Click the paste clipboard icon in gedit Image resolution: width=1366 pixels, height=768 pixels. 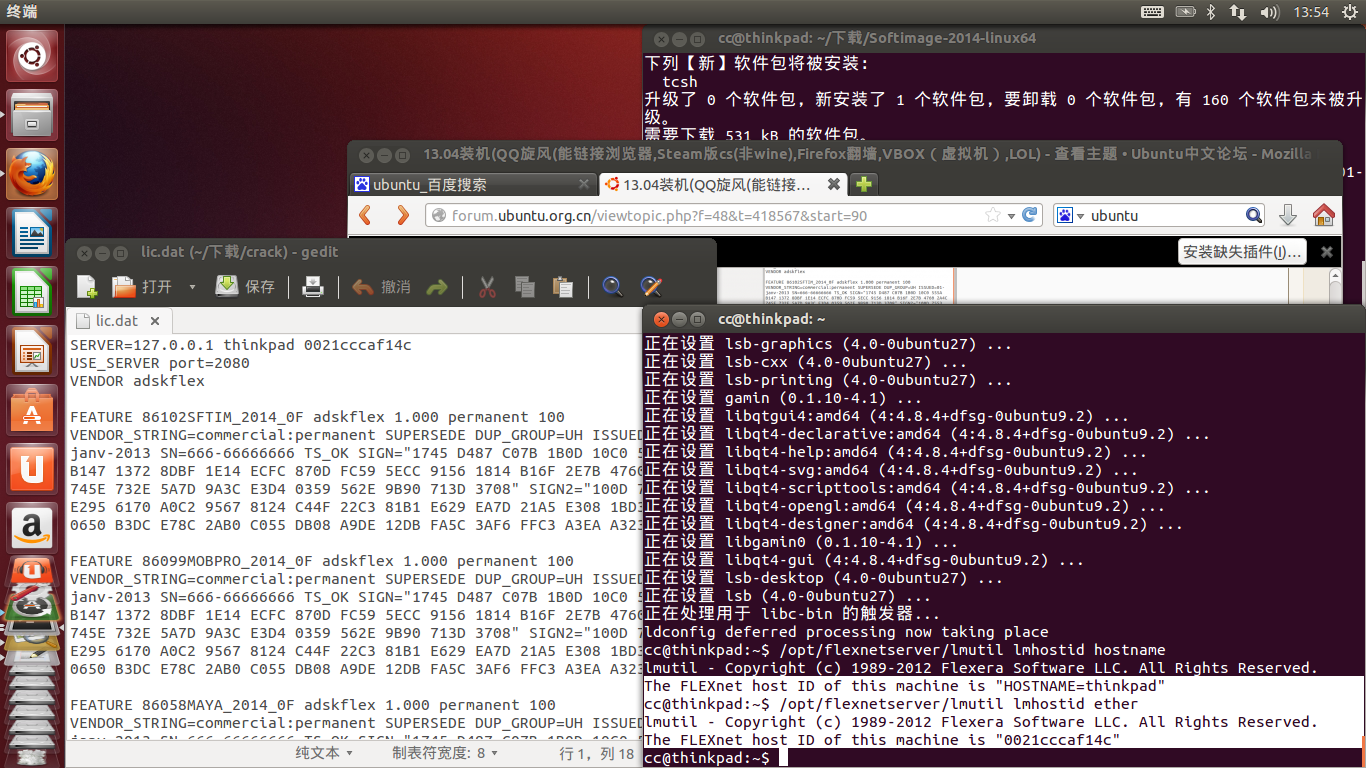[562, 287]
